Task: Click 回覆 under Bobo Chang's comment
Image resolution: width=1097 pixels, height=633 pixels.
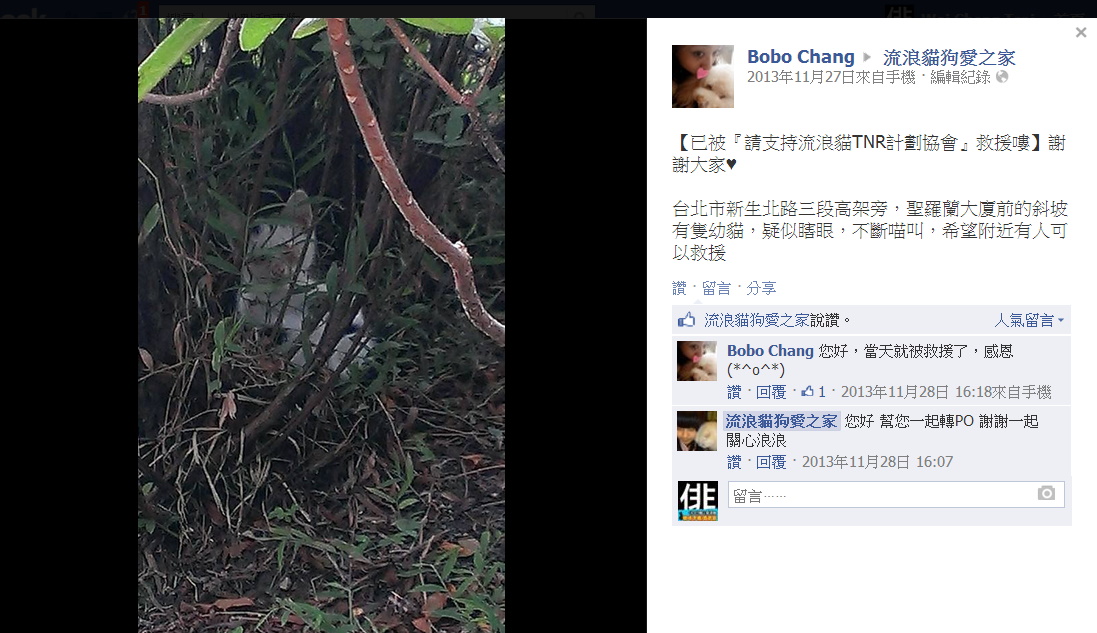Action: click(771, 392)
